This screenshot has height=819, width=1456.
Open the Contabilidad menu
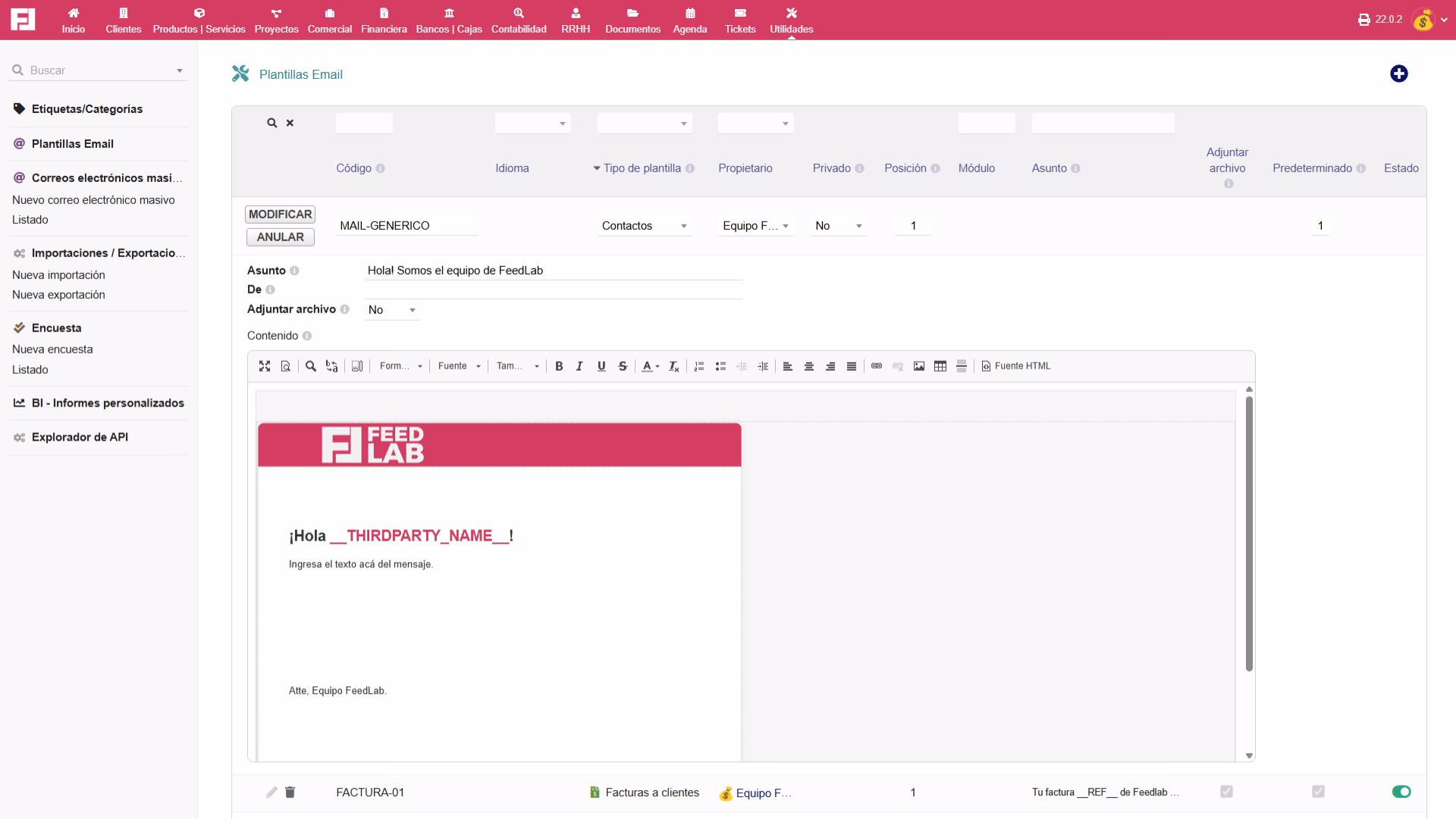tap(519, 20)
